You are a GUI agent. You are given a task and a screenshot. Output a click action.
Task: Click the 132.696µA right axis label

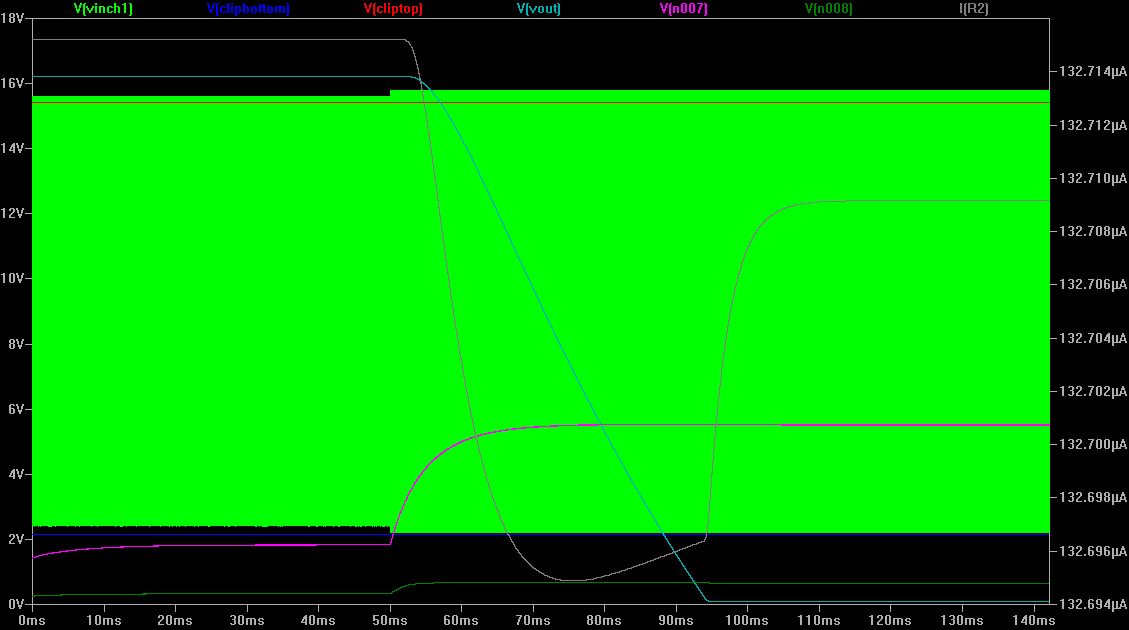click(1093, 551)
